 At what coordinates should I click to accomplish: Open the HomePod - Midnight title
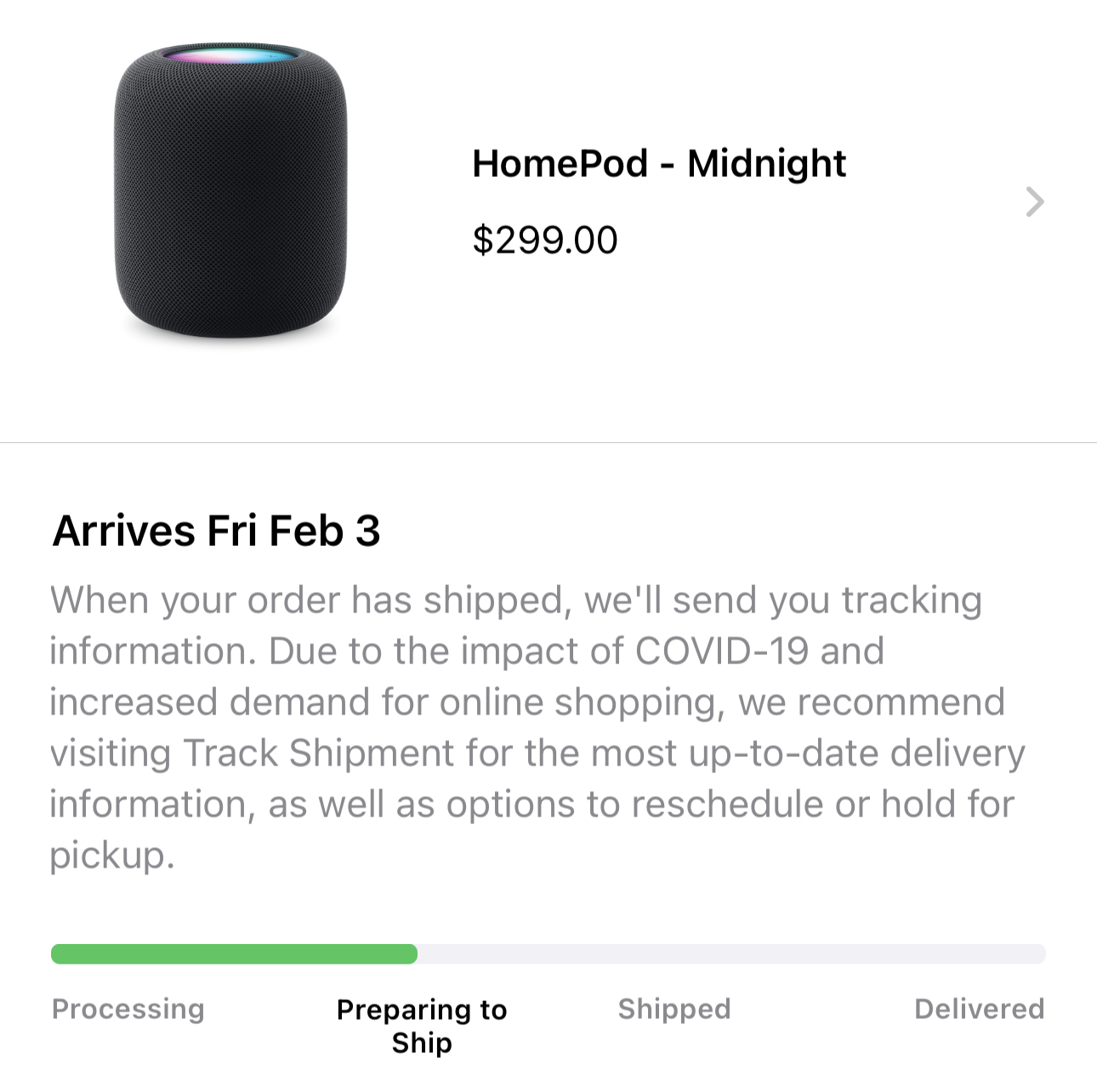659,163
